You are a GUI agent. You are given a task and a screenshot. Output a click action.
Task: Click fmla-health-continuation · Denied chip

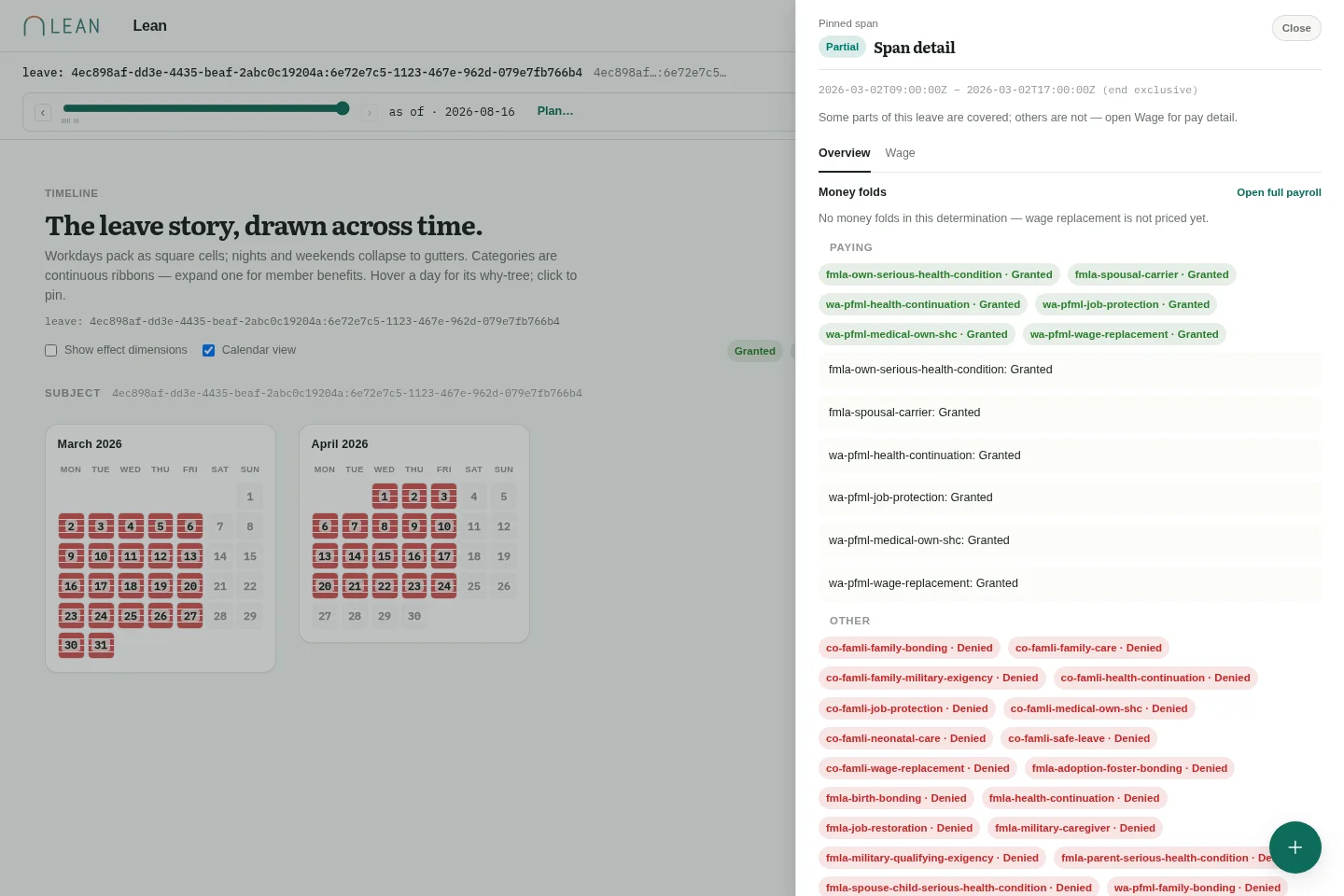point(1074,798)
